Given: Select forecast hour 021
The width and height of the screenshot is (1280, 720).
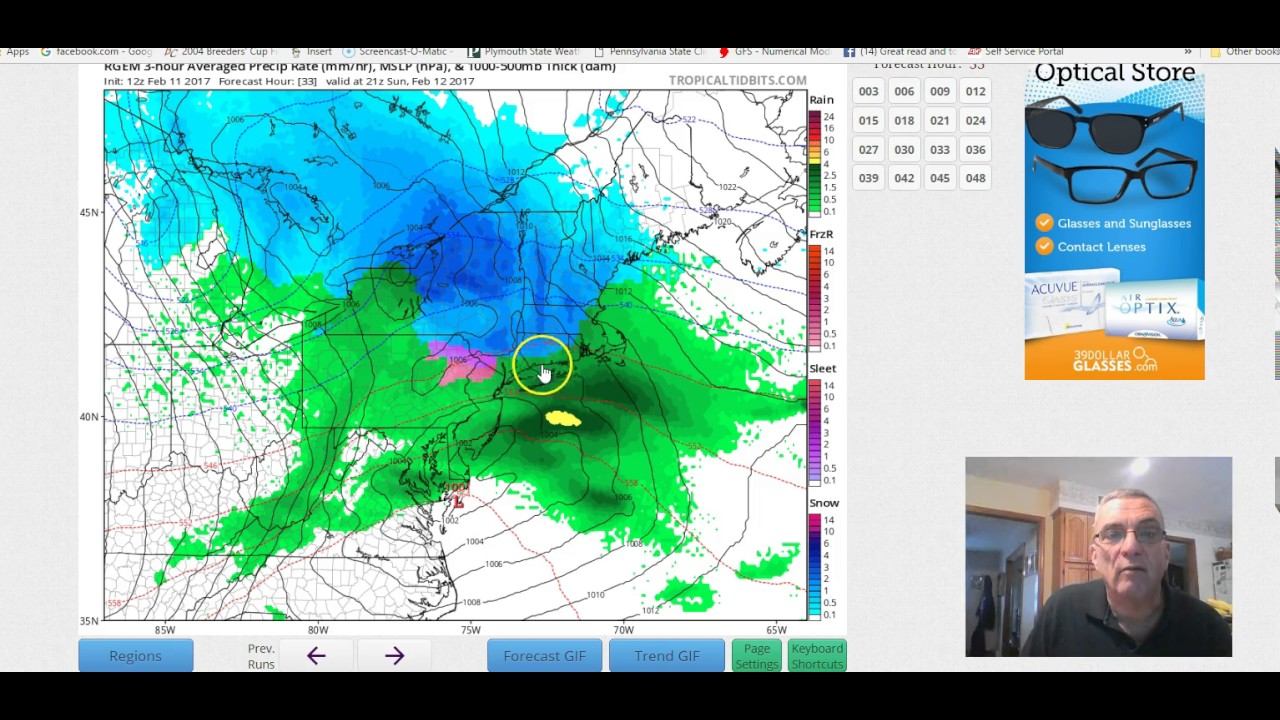Looking at the screenshot, I should pos(940,120).
